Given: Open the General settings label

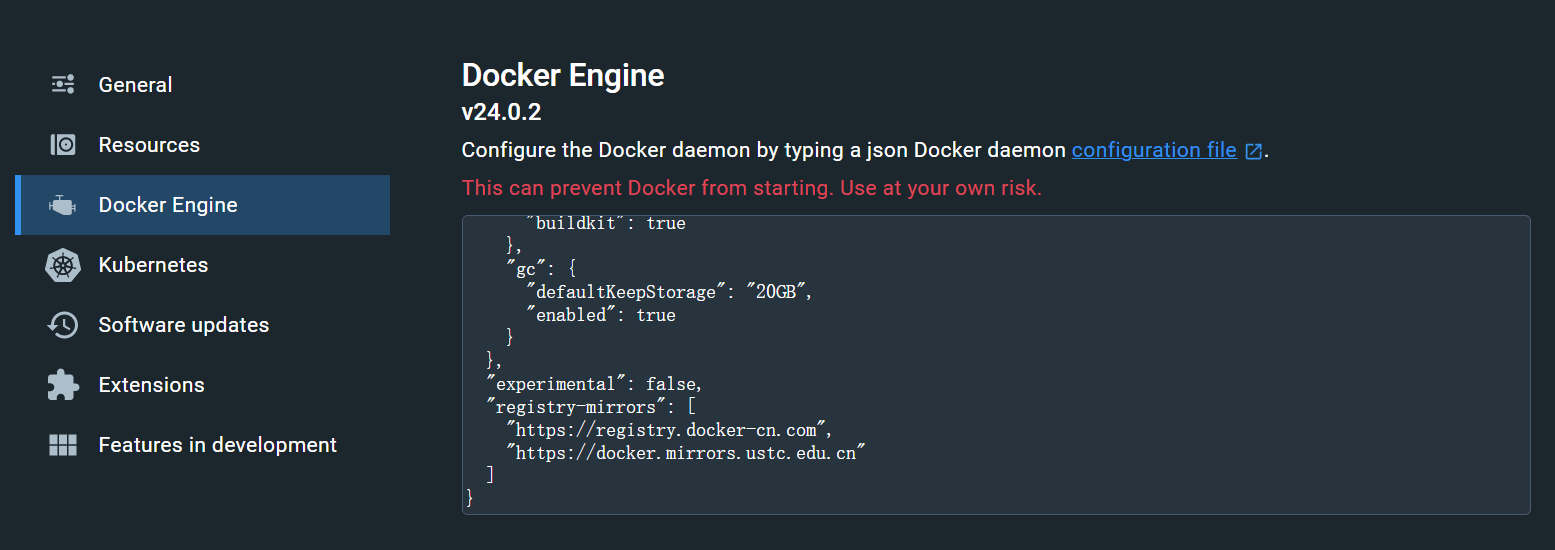Looking at the screenshot, I should [x=135, y=85].
